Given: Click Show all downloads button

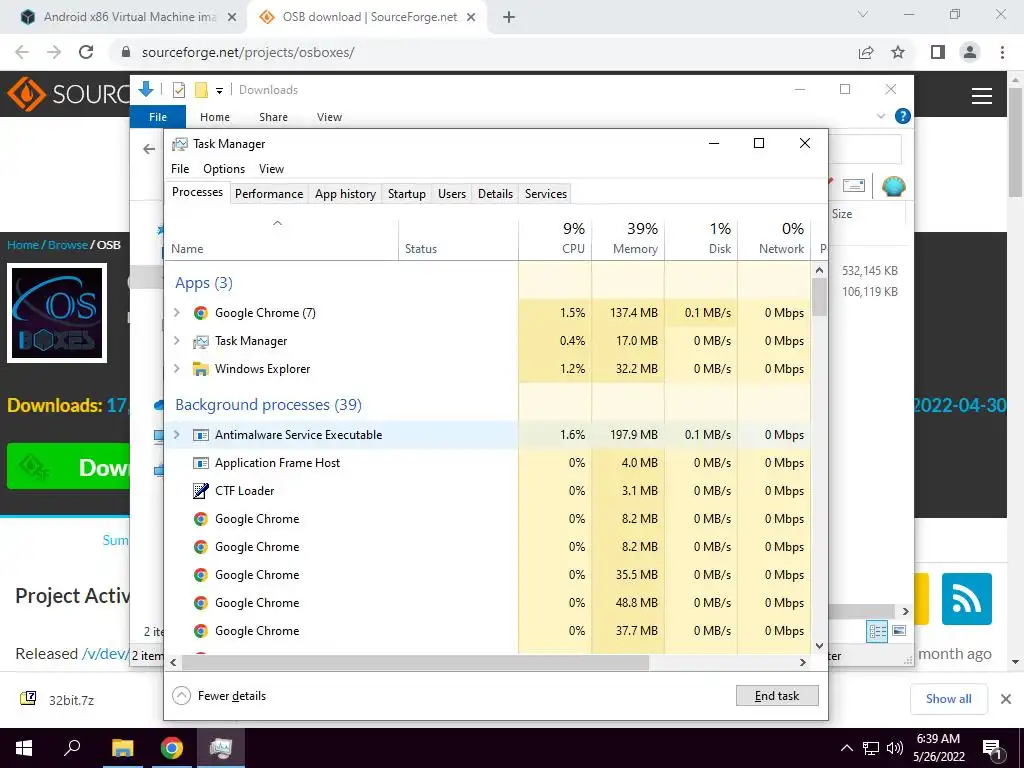Looking at the screenshot, I should 948,699.
